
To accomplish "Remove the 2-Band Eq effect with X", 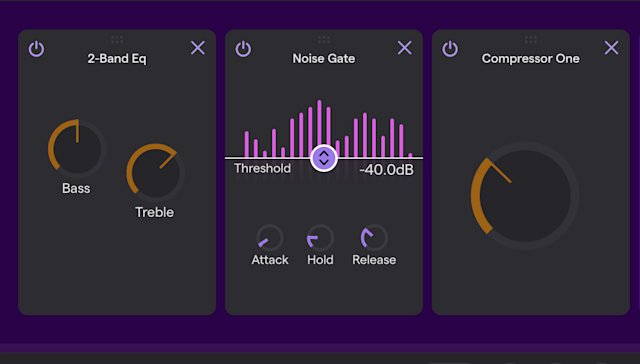I will [198, 48].
